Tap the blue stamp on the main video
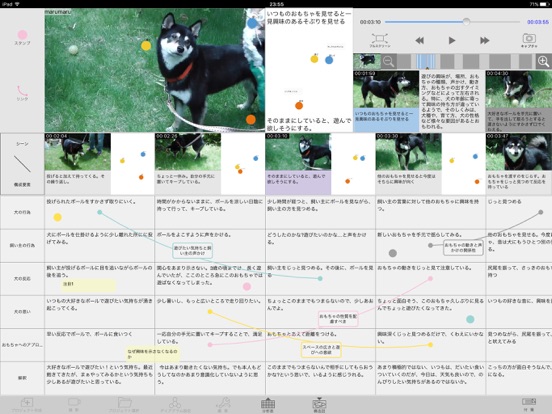The image size is (552, 414). pos(252,23)
